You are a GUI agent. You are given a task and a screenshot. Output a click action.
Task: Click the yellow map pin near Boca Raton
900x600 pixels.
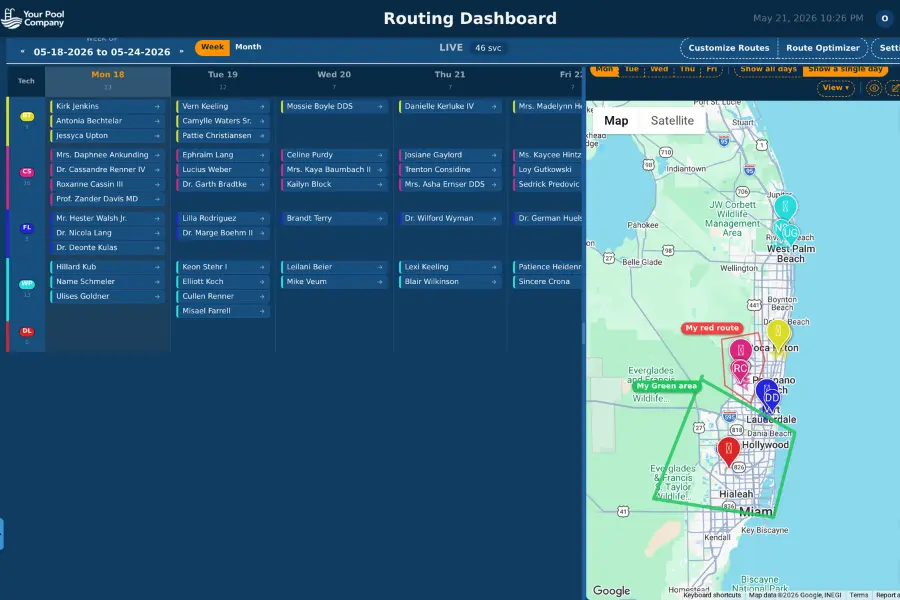tap(778, 334)
